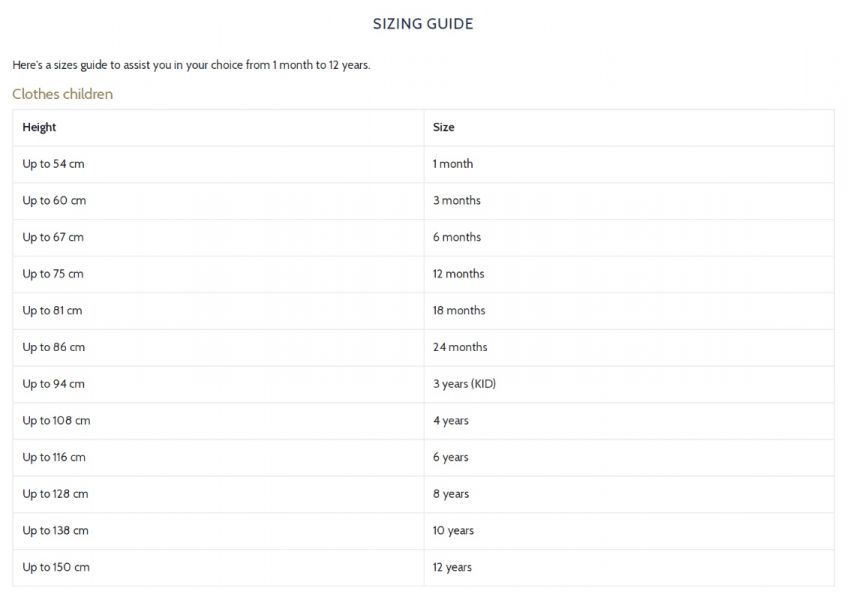Screen dimensions: 856x600
Task: Select the Up to 128 cm cell
Action: (x=55, y=494)
